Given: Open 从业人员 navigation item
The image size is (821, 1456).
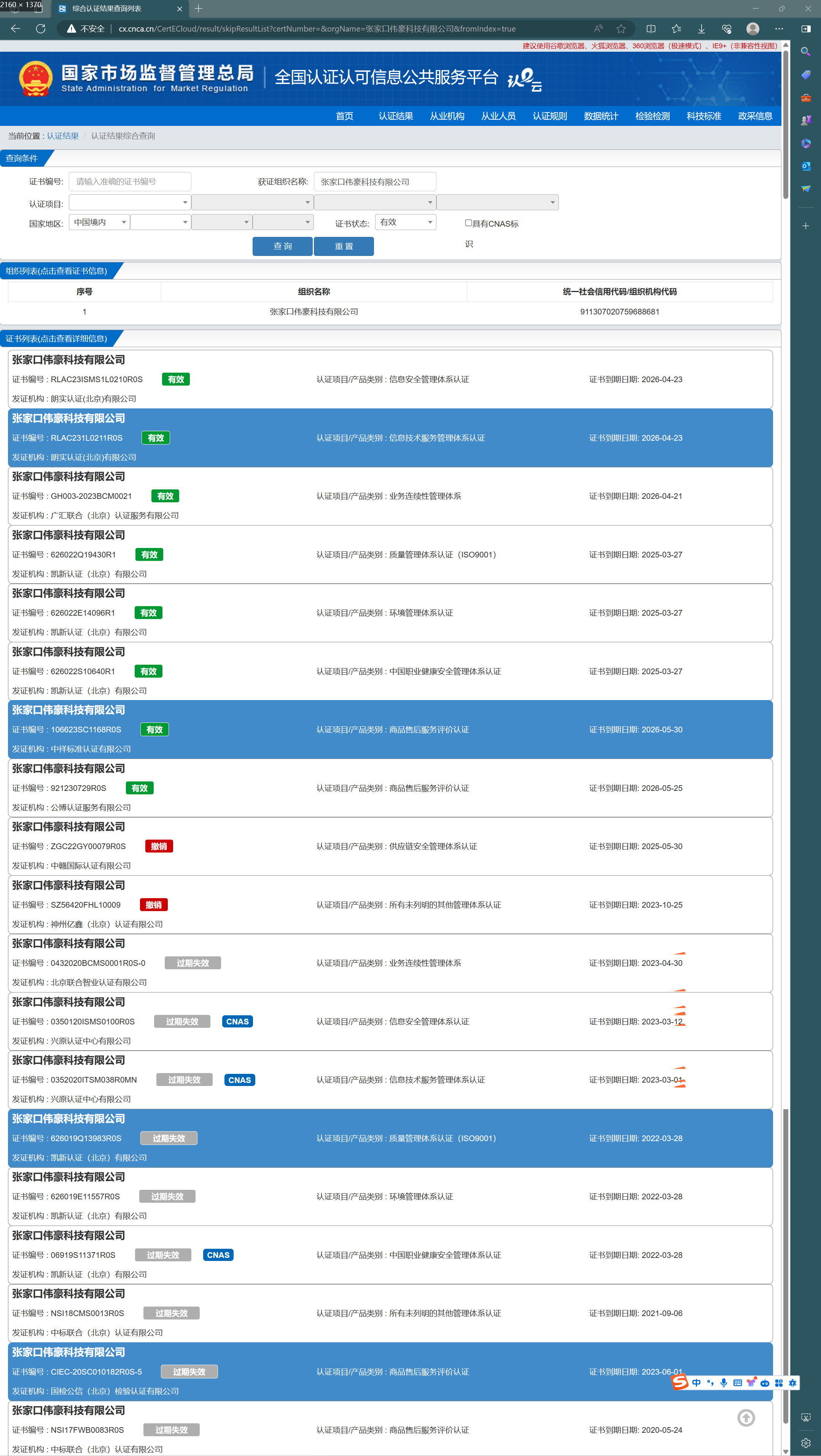Looking at the screenshot, I should pyautogui.click(x=498, y=116).
